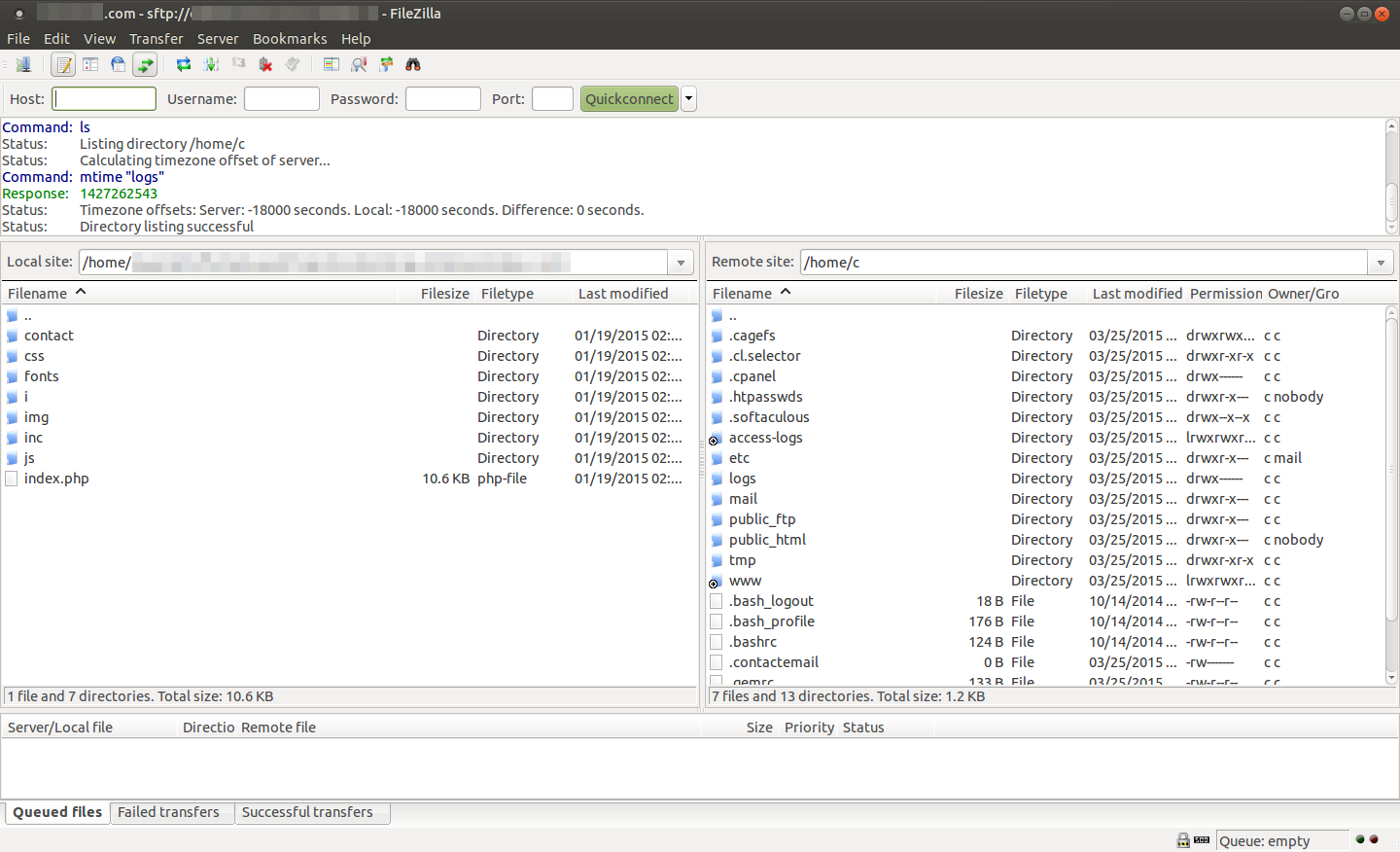Open the Transfer menu
The image size is (1400, 852).
point(156,39)
